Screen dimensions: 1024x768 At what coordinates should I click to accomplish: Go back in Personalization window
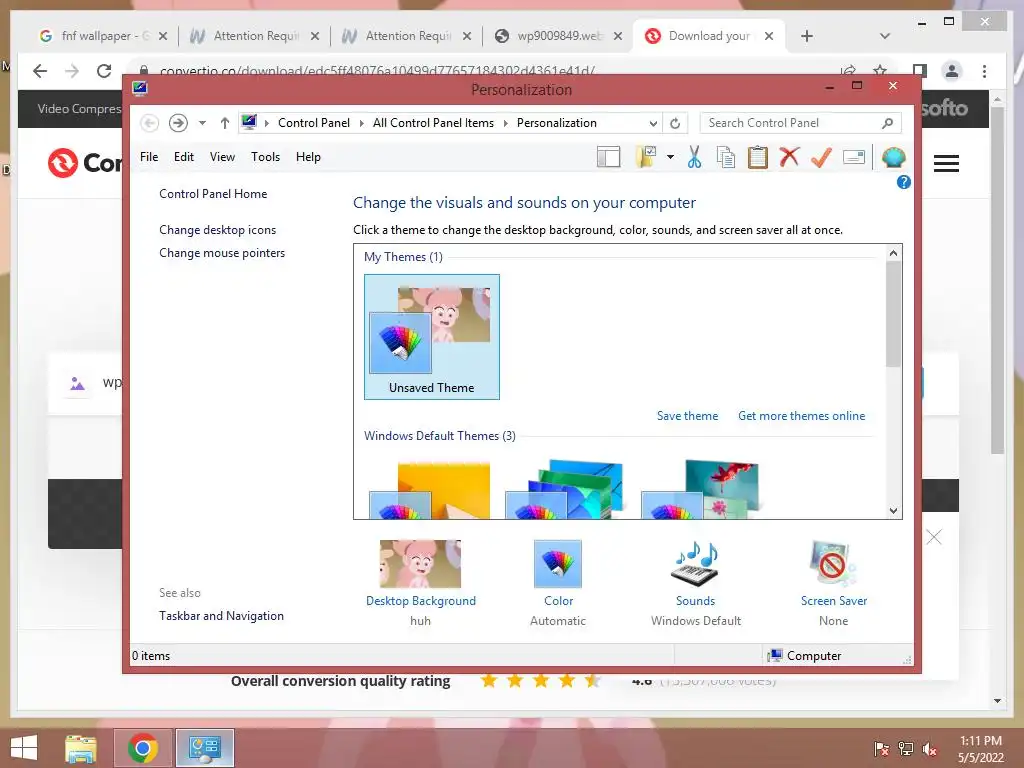click(150, 123)
